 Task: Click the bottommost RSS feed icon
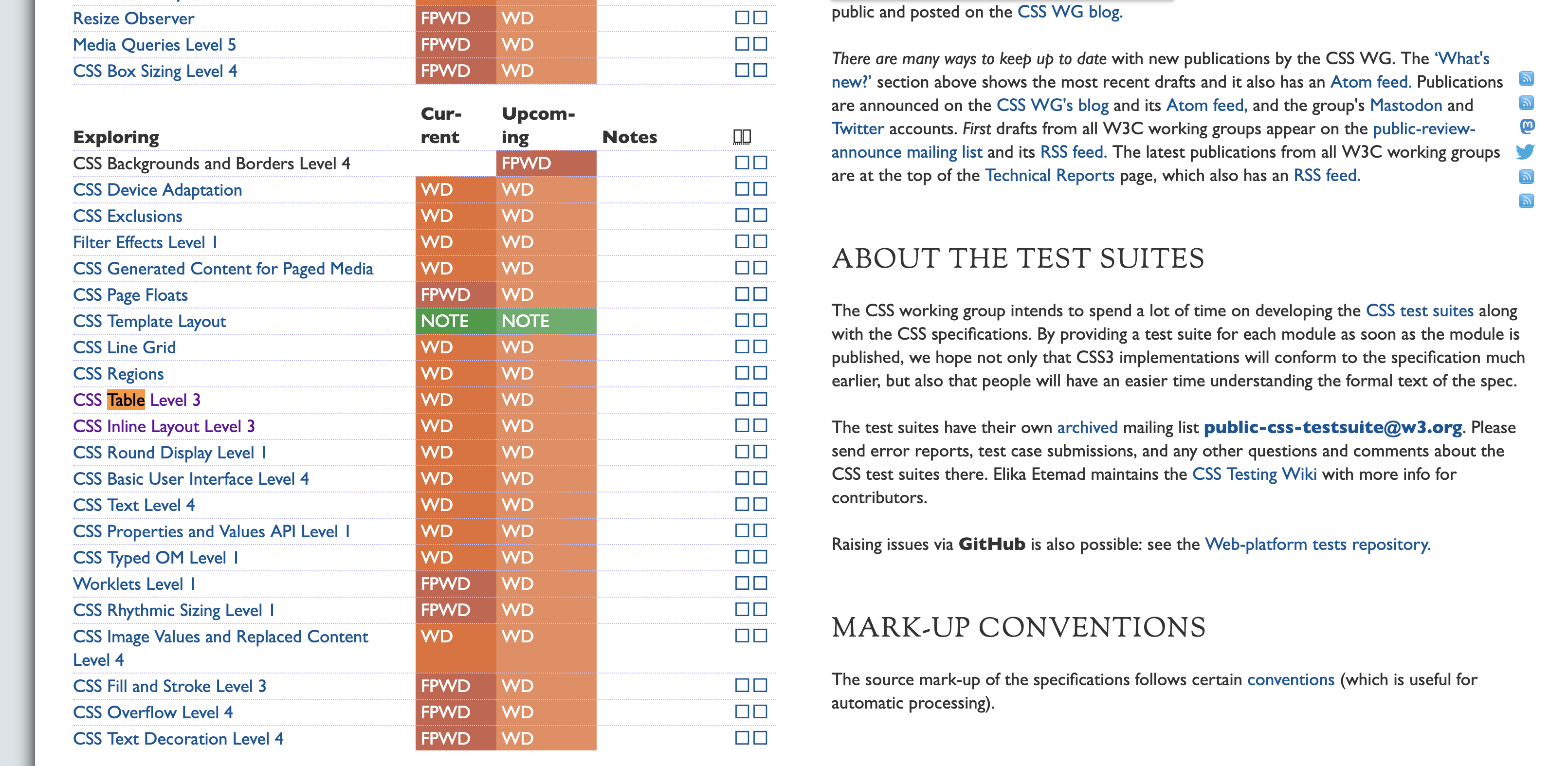tap(1526, 201)
